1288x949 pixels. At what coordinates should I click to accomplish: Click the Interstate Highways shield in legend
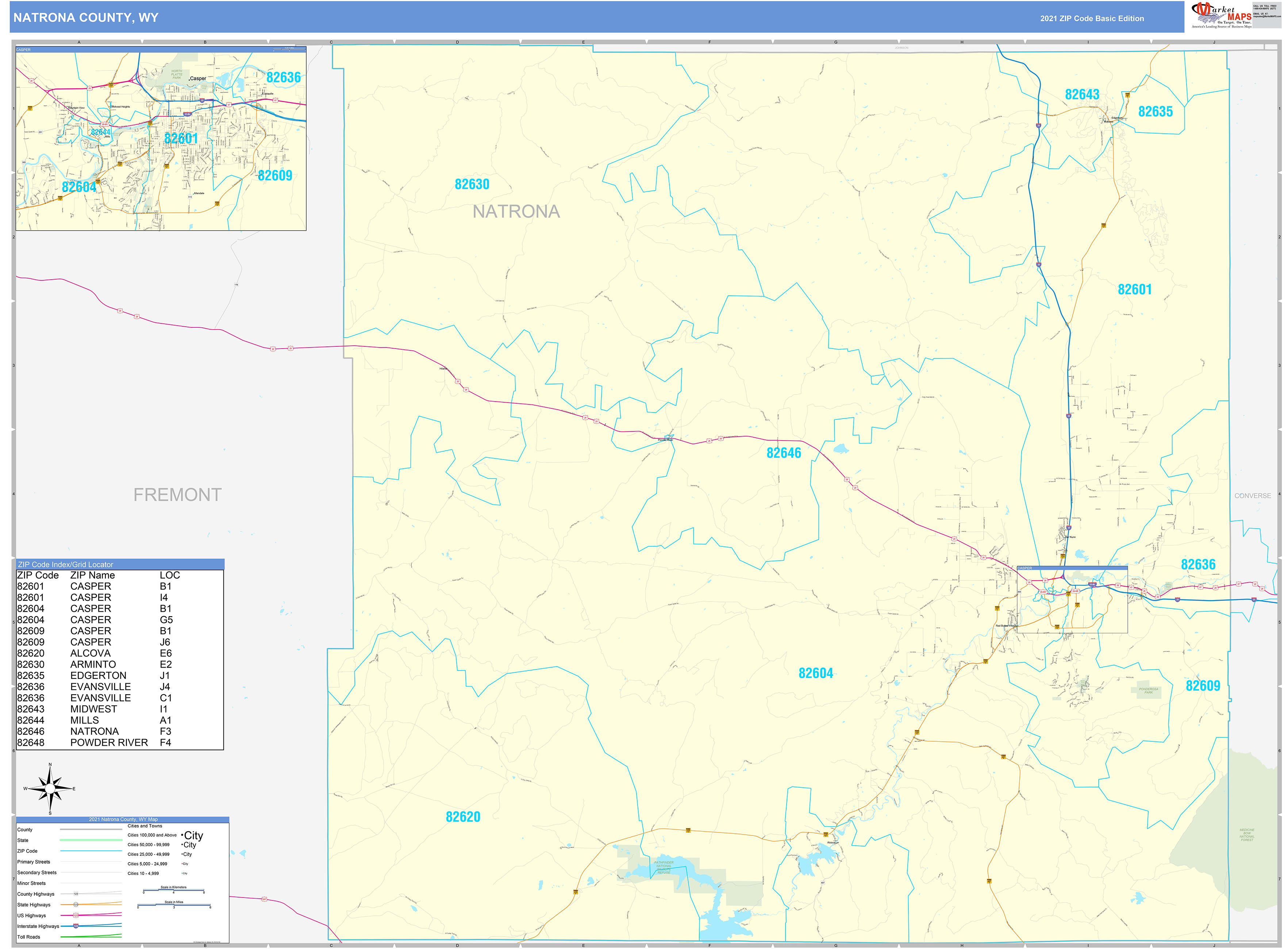(76, 926)
